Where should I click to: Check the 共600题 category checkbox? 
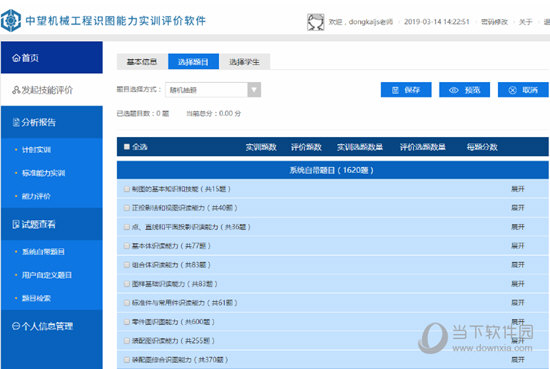127,322
